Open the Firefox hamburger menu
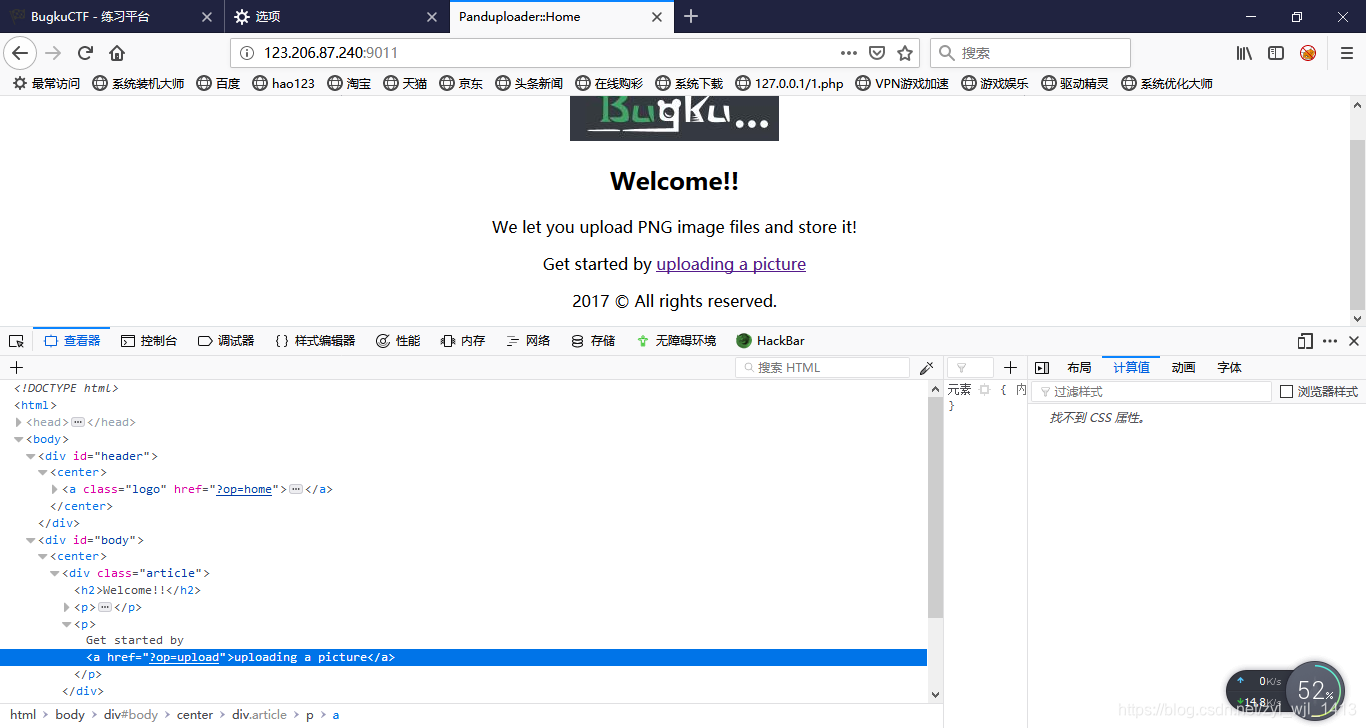Viewport: 1366px width, 728px height. tap(1346, 53)
